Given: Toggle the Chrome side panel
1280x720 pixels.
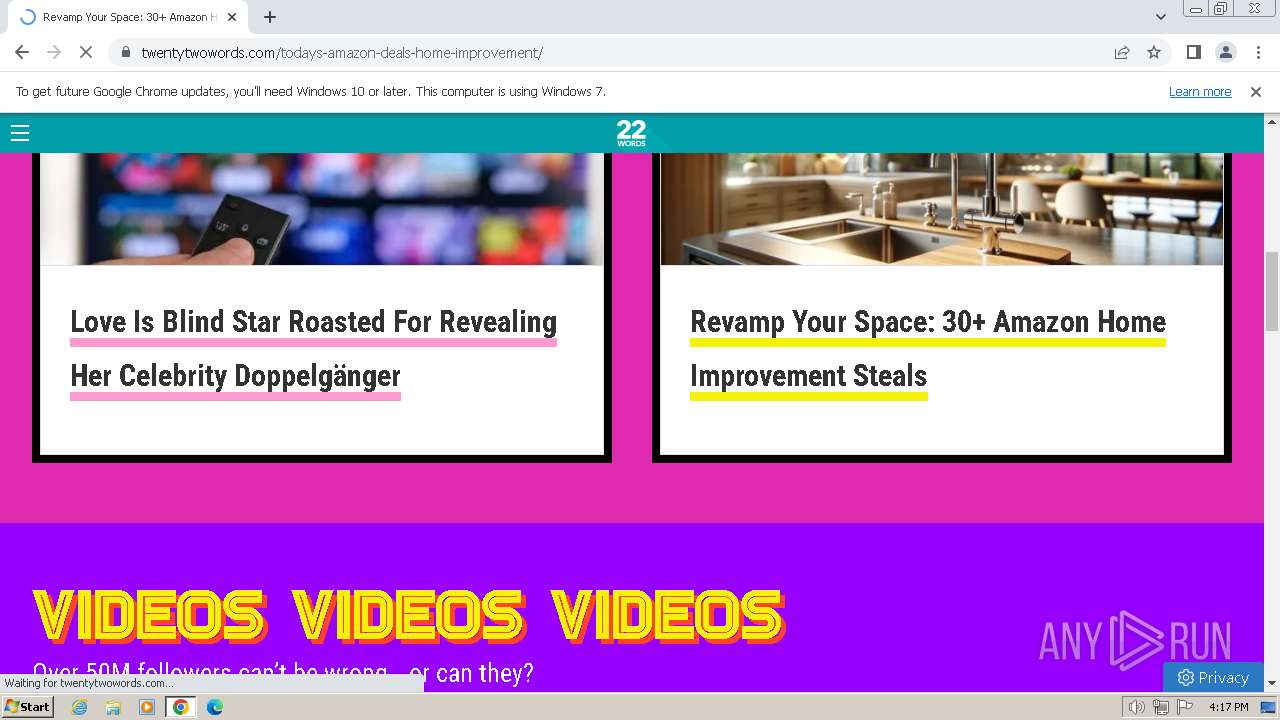Looking at the screenshot, I should coord(1193,53).
